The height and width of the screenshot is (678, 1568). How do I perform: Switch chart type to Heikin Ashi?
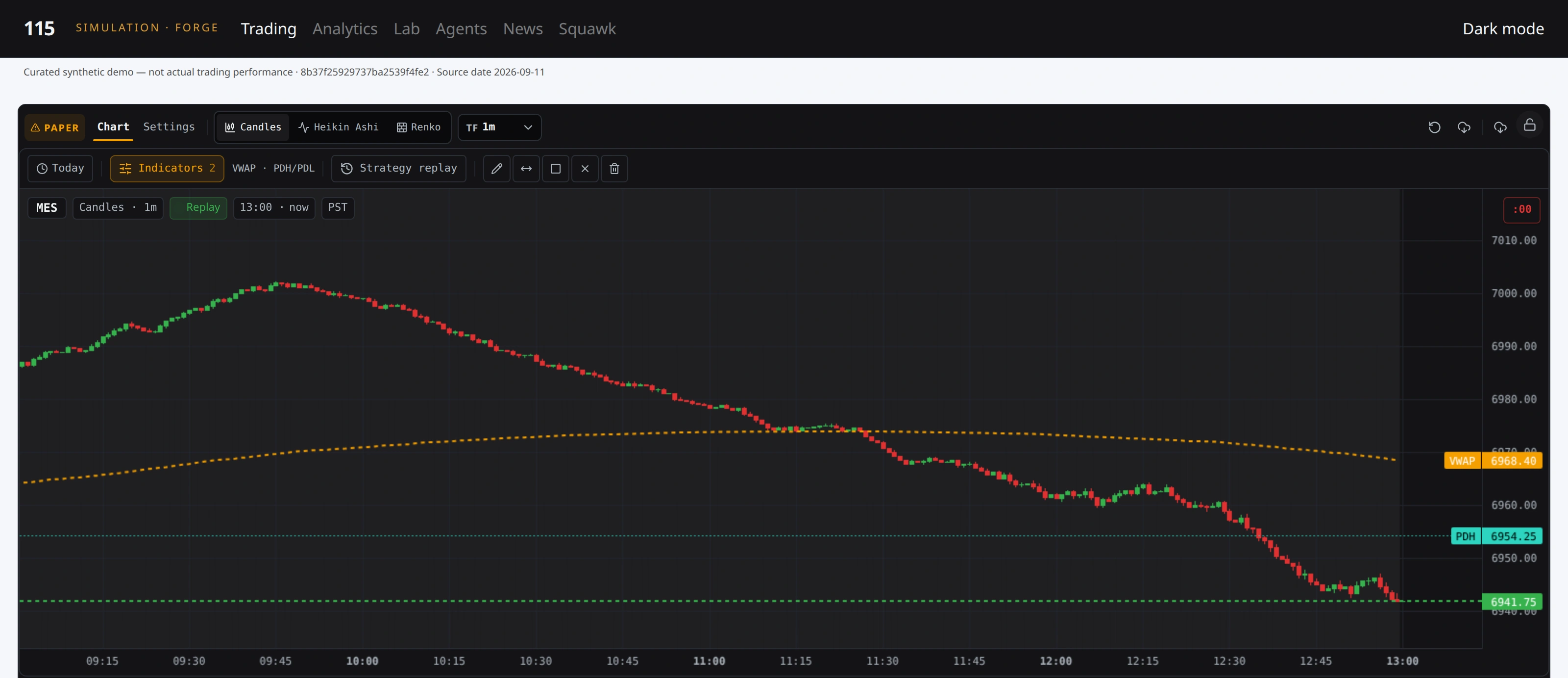pos(339,127)
